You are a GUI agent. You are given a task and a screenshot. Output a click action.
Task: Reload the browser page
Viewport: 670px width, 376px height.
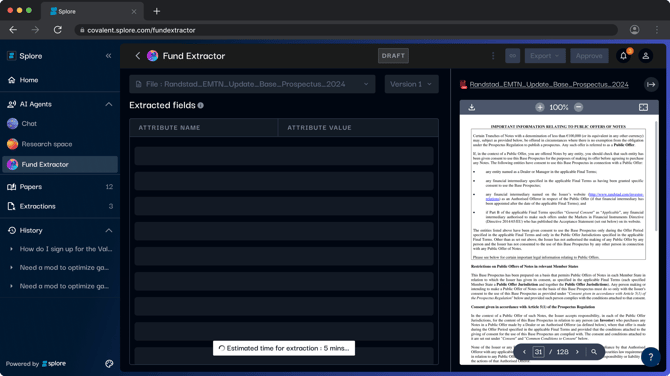[x=58, y=30]
